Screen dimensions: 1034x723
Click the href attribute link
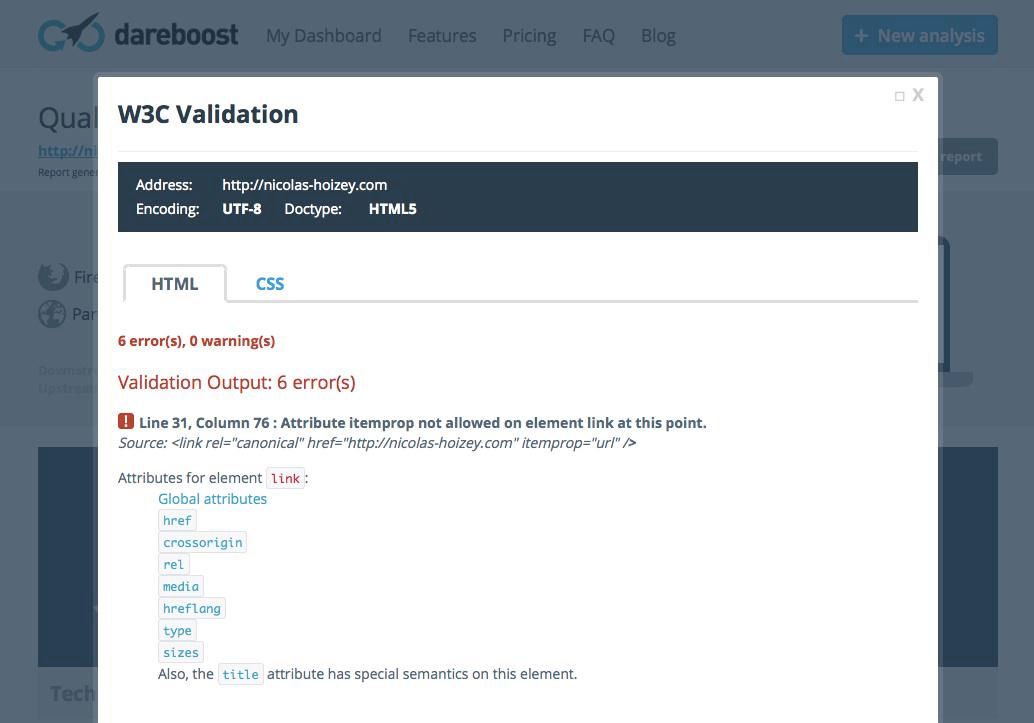tap(177, 521)
